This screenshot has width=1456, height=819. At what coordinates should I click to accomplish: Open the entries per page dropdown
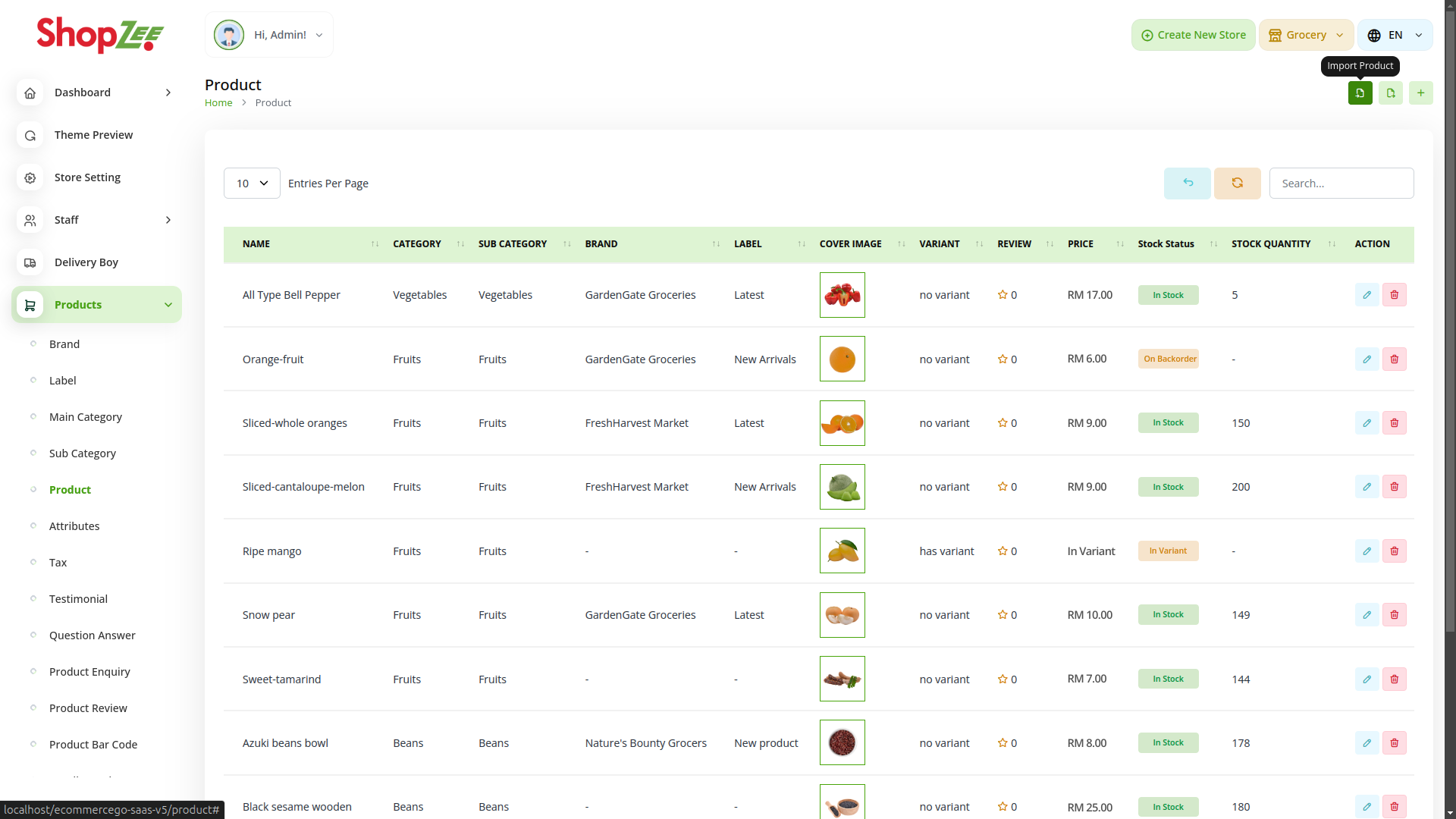(252, 184)
